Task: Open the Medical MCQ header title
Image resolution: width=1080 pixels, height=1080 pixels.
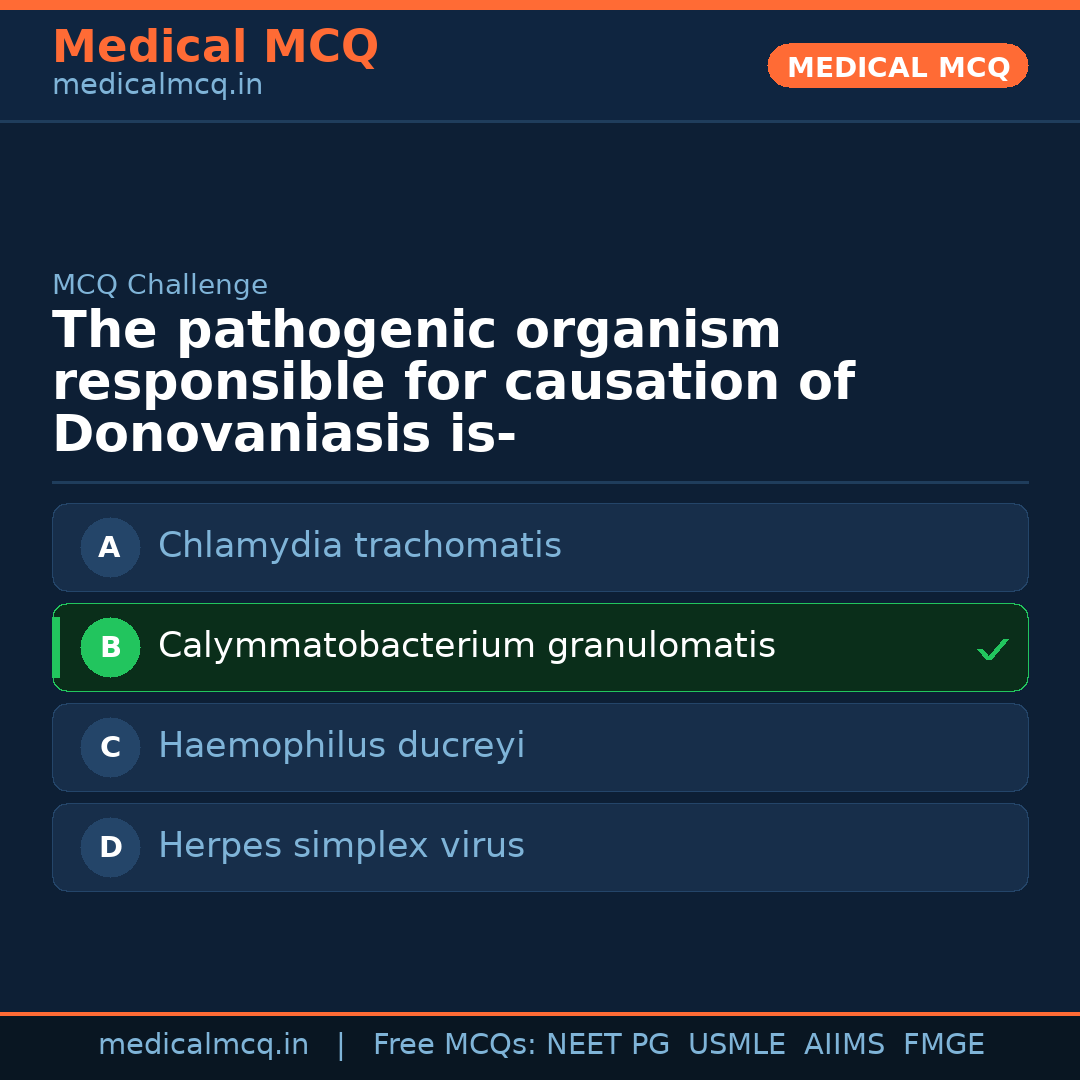Action: (215, 47)
